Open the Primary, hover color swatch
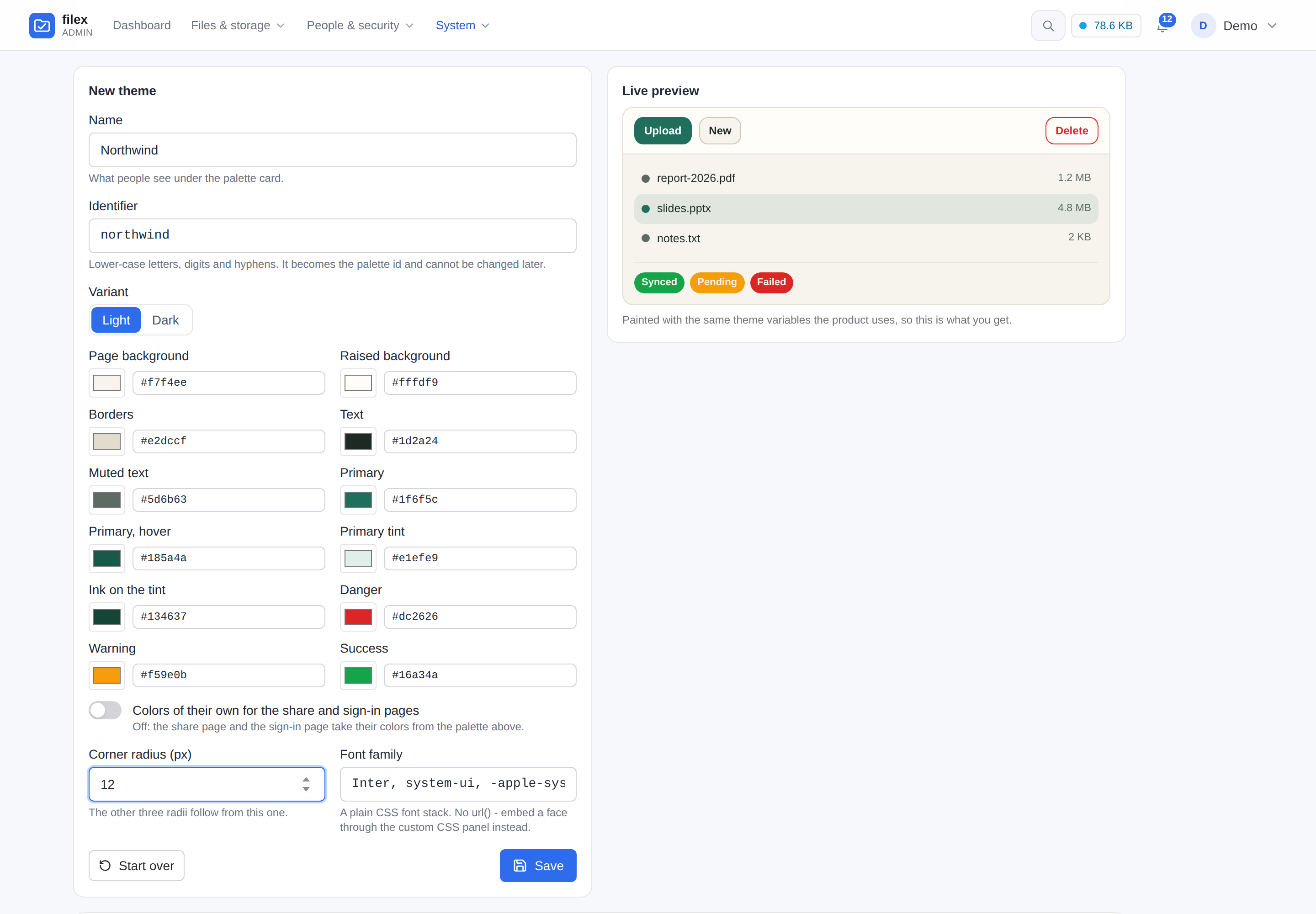Image resolution: width=1316 pixels, height=914 pixels. (106, 558)
